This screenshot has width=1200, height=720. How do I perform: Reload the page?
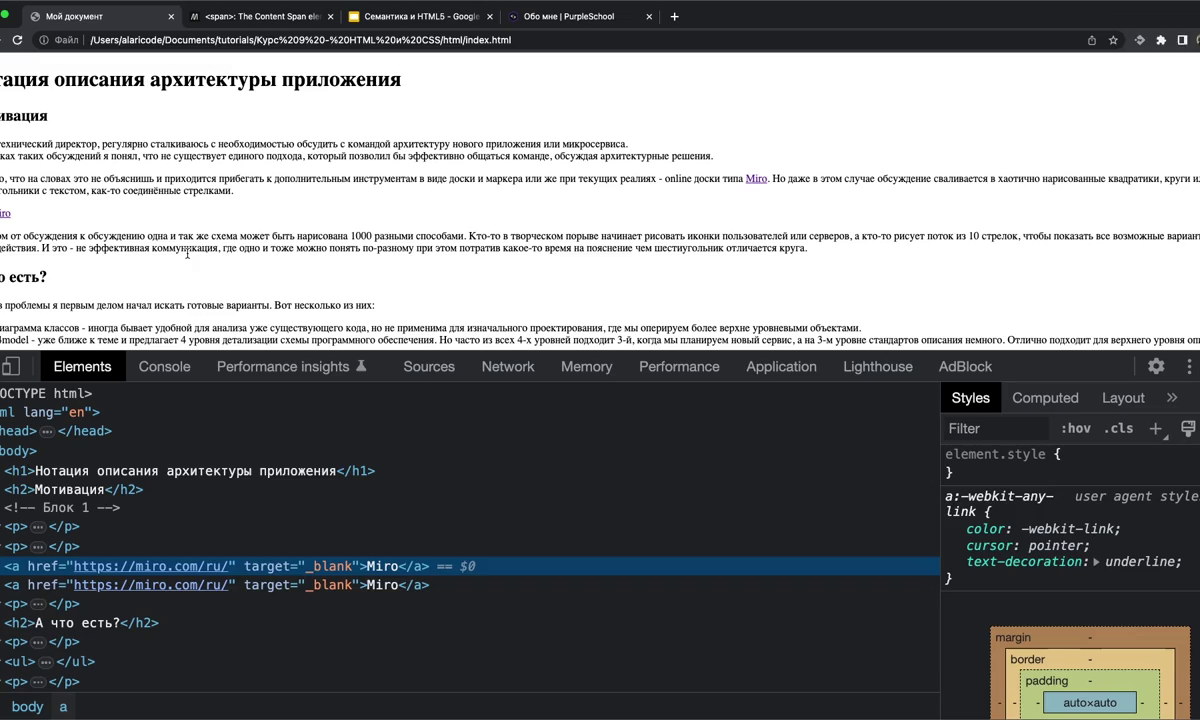[17, 40]
